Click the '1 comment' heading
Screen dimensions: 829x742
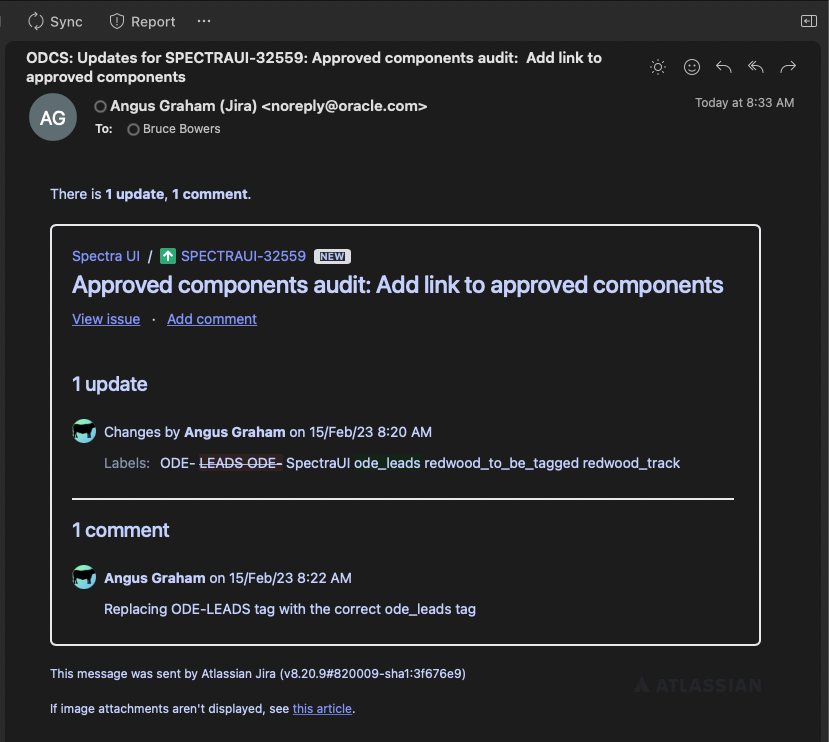coord(121,530)
